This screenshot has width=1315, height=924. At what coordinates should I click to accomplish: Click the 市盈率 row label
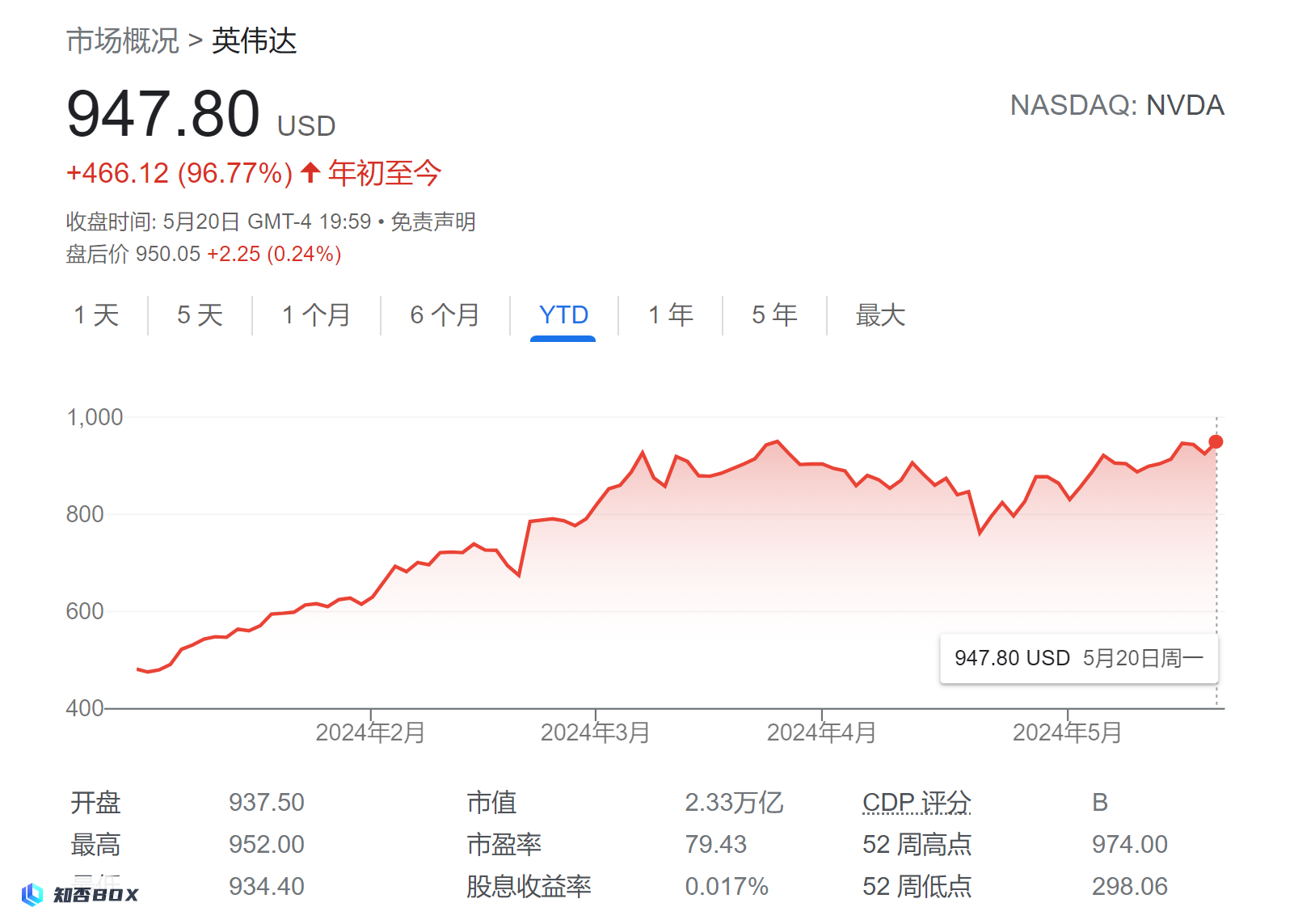click(504, 844)
